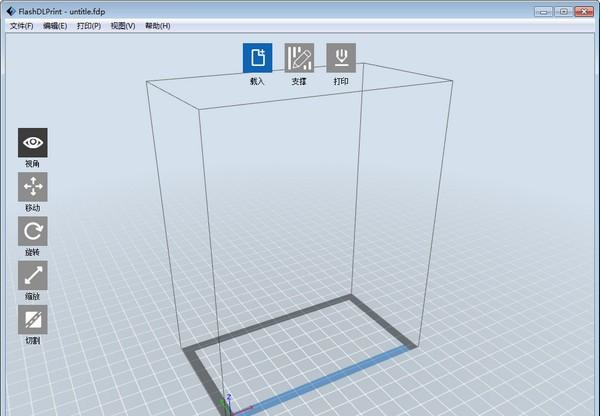
Task: Close the FlashDLPrint window
Action: 584,11
